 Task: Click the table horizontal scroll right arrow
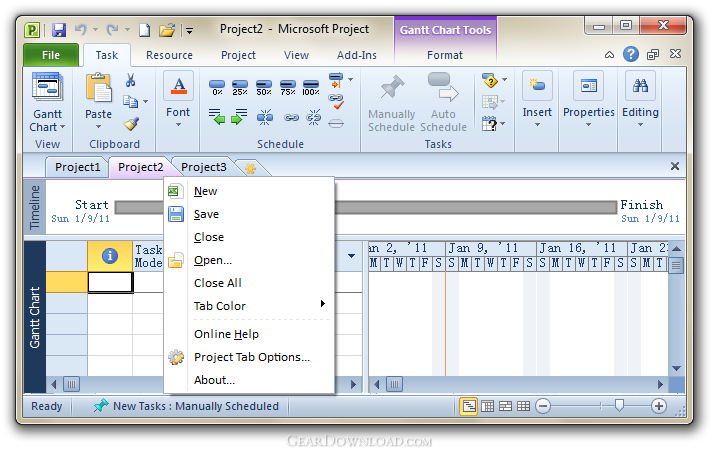point(354,384)
